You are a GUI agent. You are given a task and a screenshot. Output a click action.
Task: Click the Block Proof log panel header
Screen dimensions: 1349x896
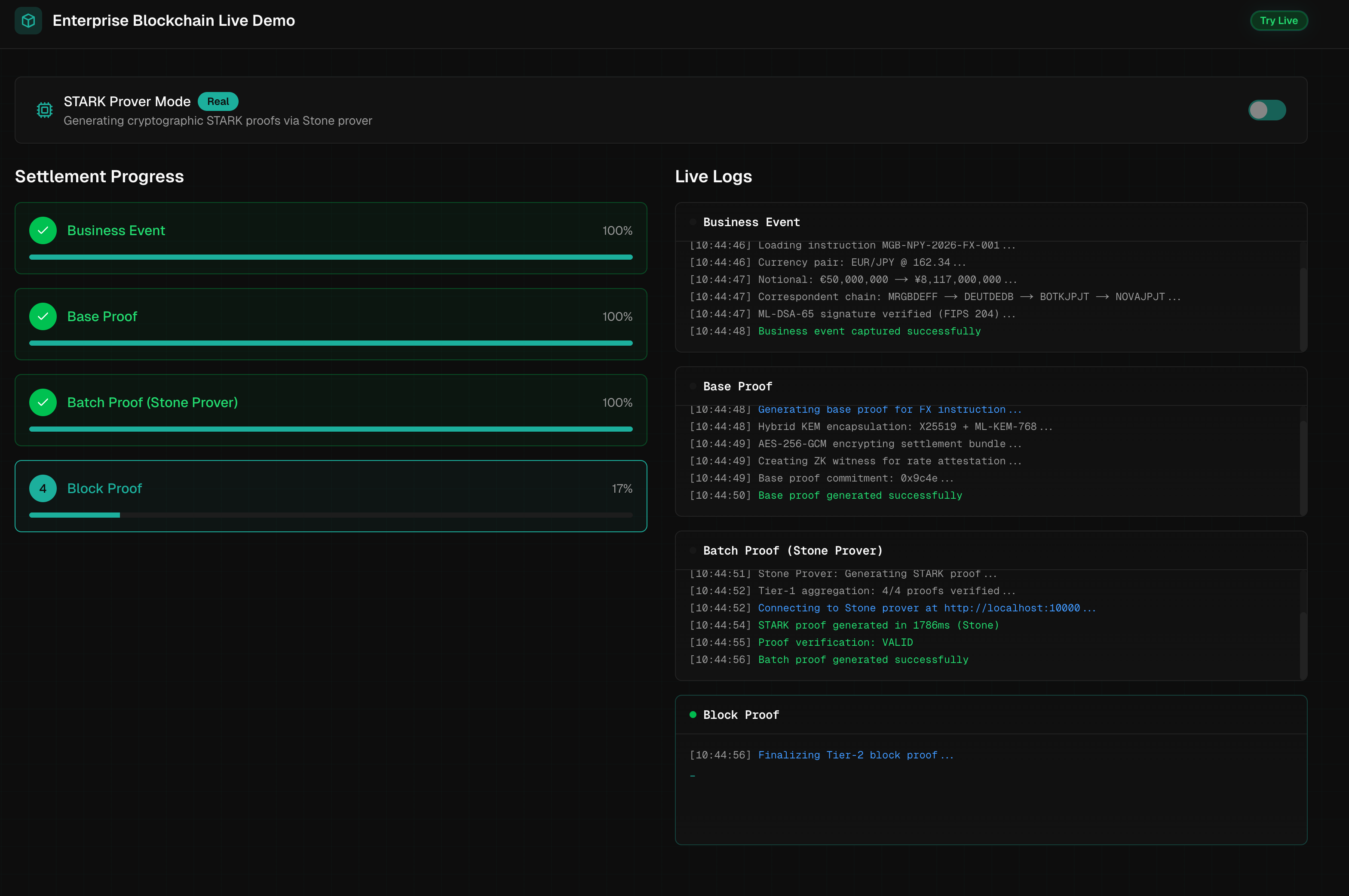tap(991, 715)
